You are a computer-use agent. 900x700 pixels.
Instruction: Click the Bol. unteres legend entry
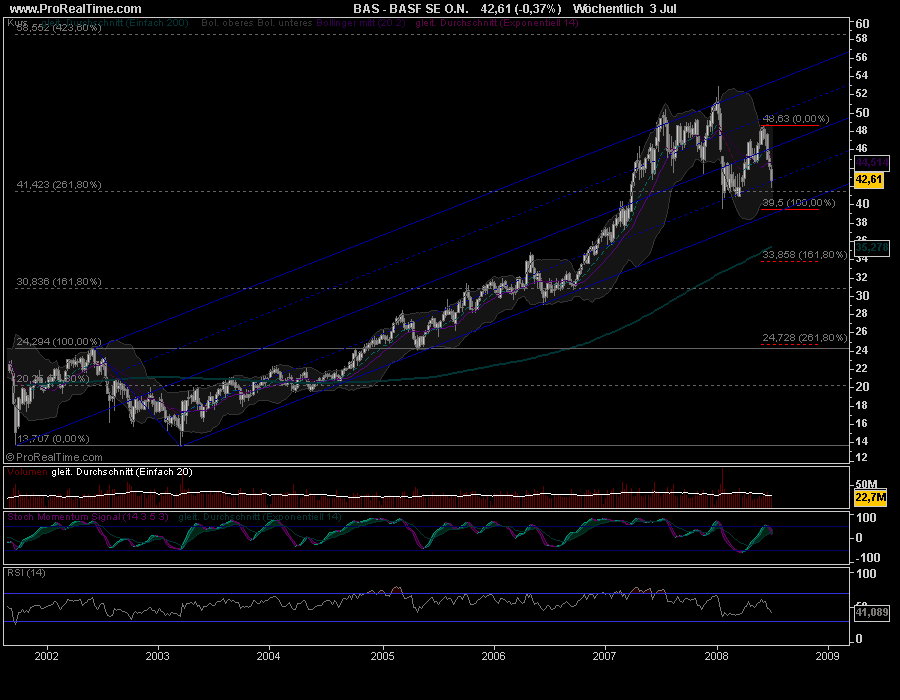pyautogui.click(x=285, y=23)
